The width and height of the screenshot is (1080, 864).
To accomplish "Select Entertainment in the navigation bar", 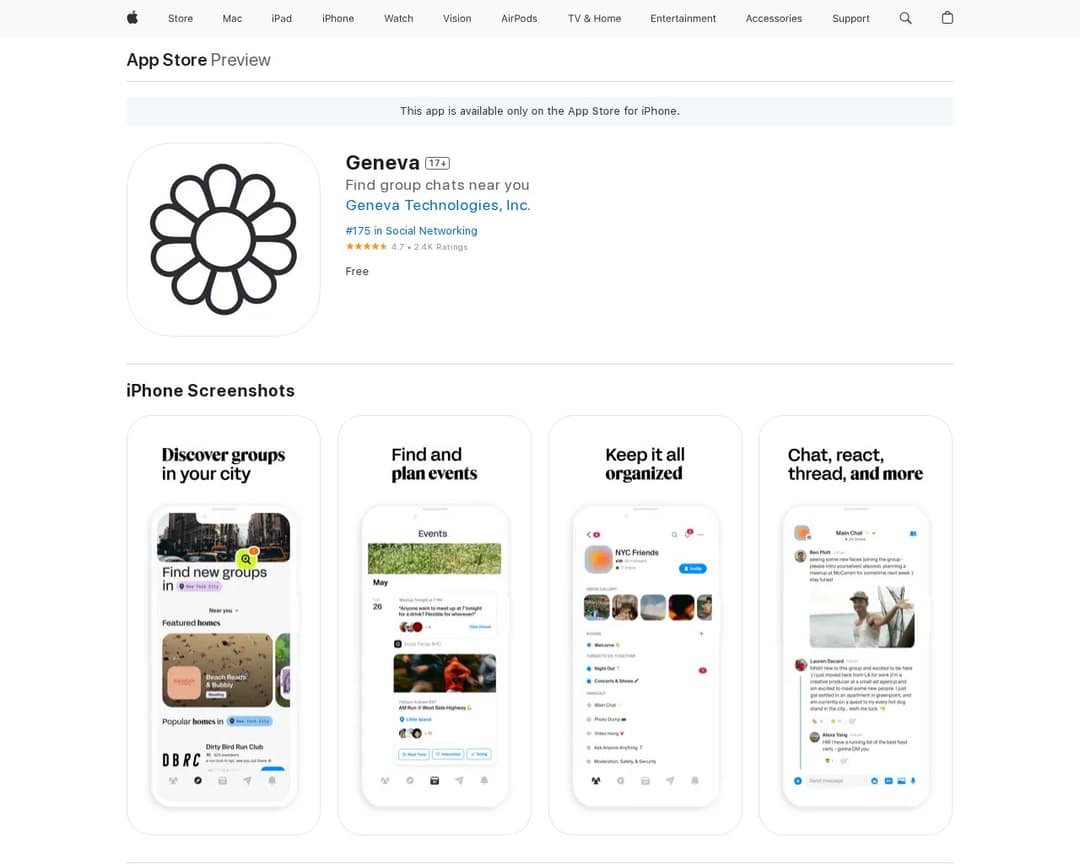I will [x=683, y=19].
